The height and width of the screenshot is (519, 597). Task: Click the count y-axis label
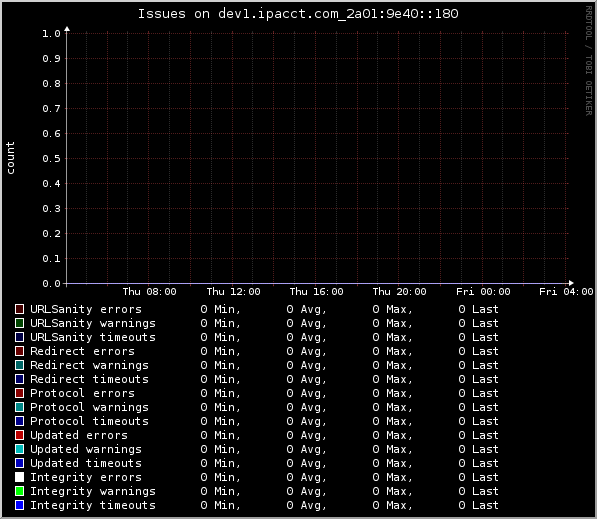tap(10, 158)
